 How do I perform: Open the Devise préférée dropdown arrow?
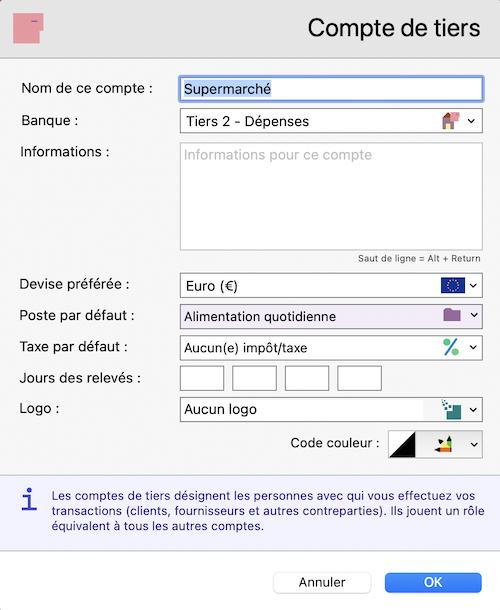[473, 286]
